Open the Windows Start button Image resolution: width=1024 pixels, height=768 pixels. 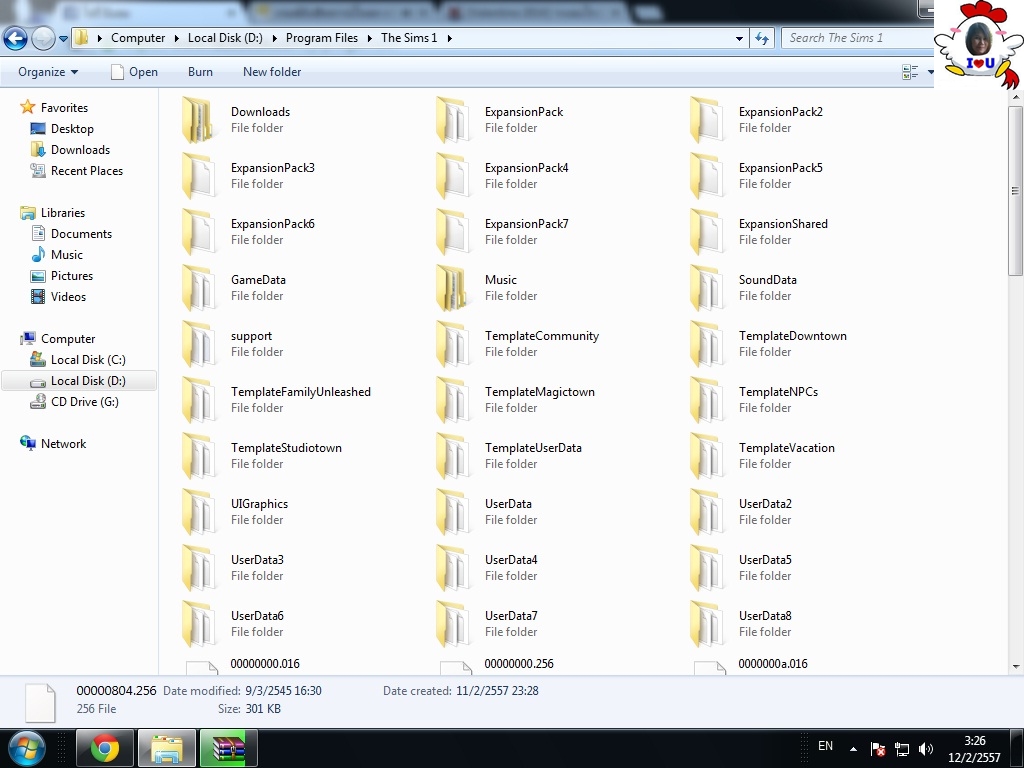(x=27, y=748)
